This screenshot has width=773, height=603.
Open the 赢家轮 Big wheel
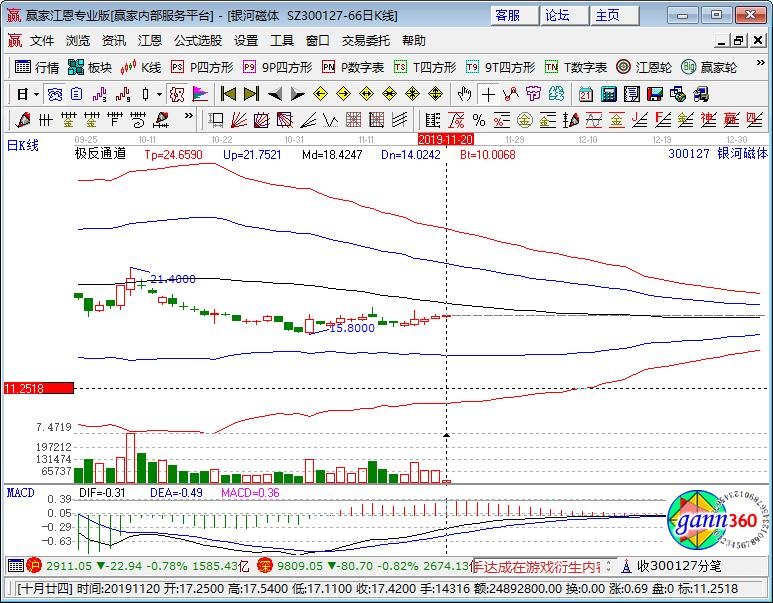[x=708, y=67]
